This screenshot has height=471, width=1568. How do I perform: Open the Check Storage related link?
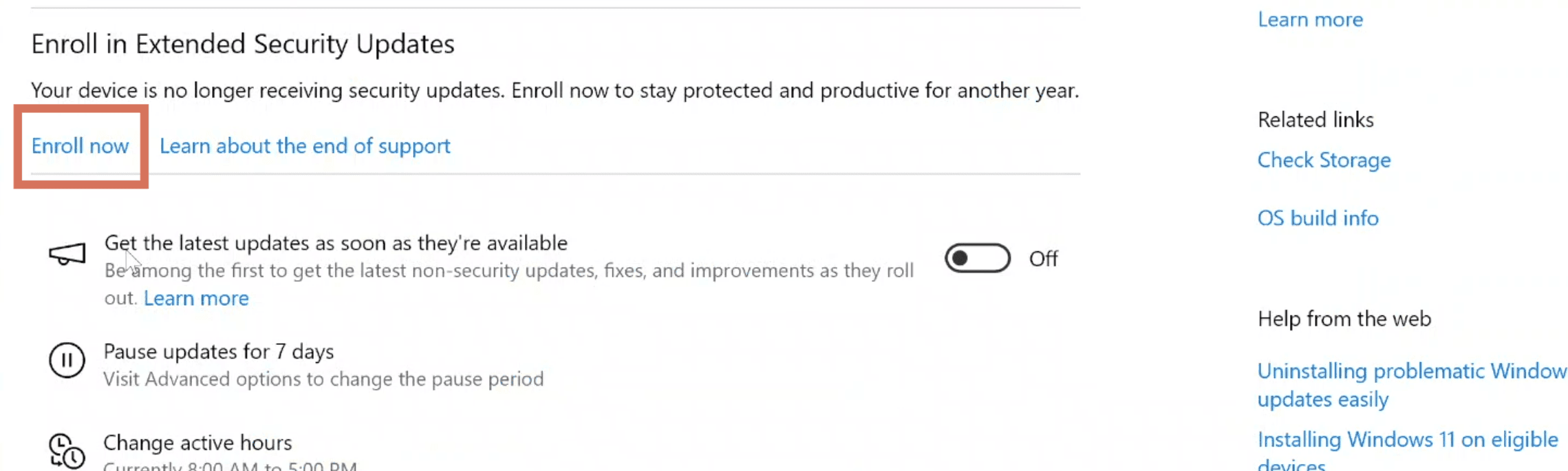pos(1324,160)
